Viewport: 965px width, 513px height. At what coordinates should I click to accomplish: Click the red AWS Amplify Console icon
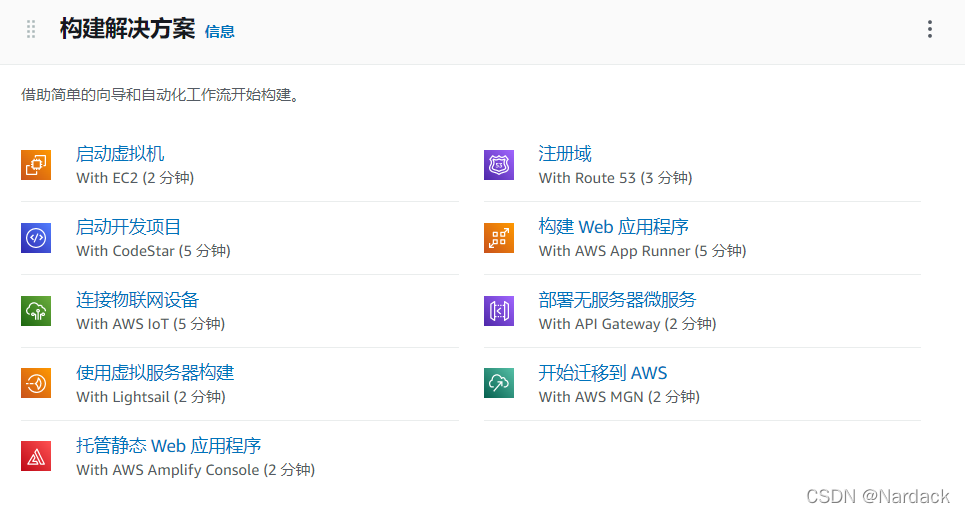point(36,456)
